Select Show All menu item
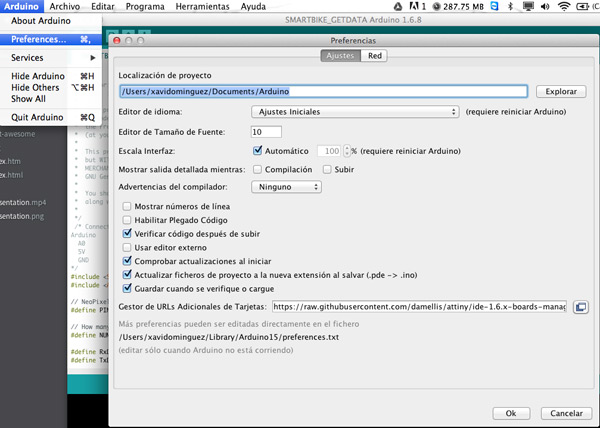Image resolution: width=600 pixels, height=428 pixels. pyautogui.click(x=51, y=99)
